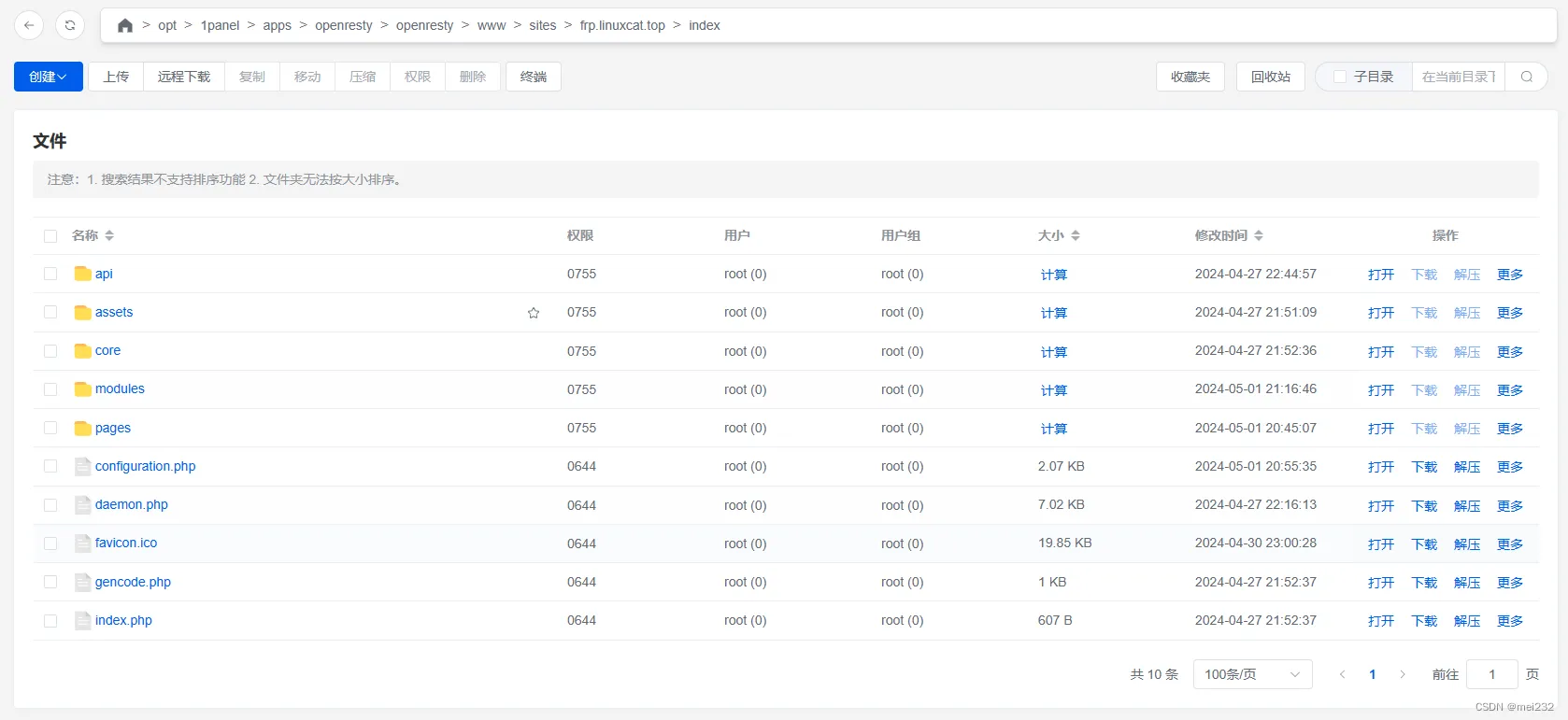Click the sites breadcrumb path item
This screenshot has width=1568, height=720.
[542, 25]
